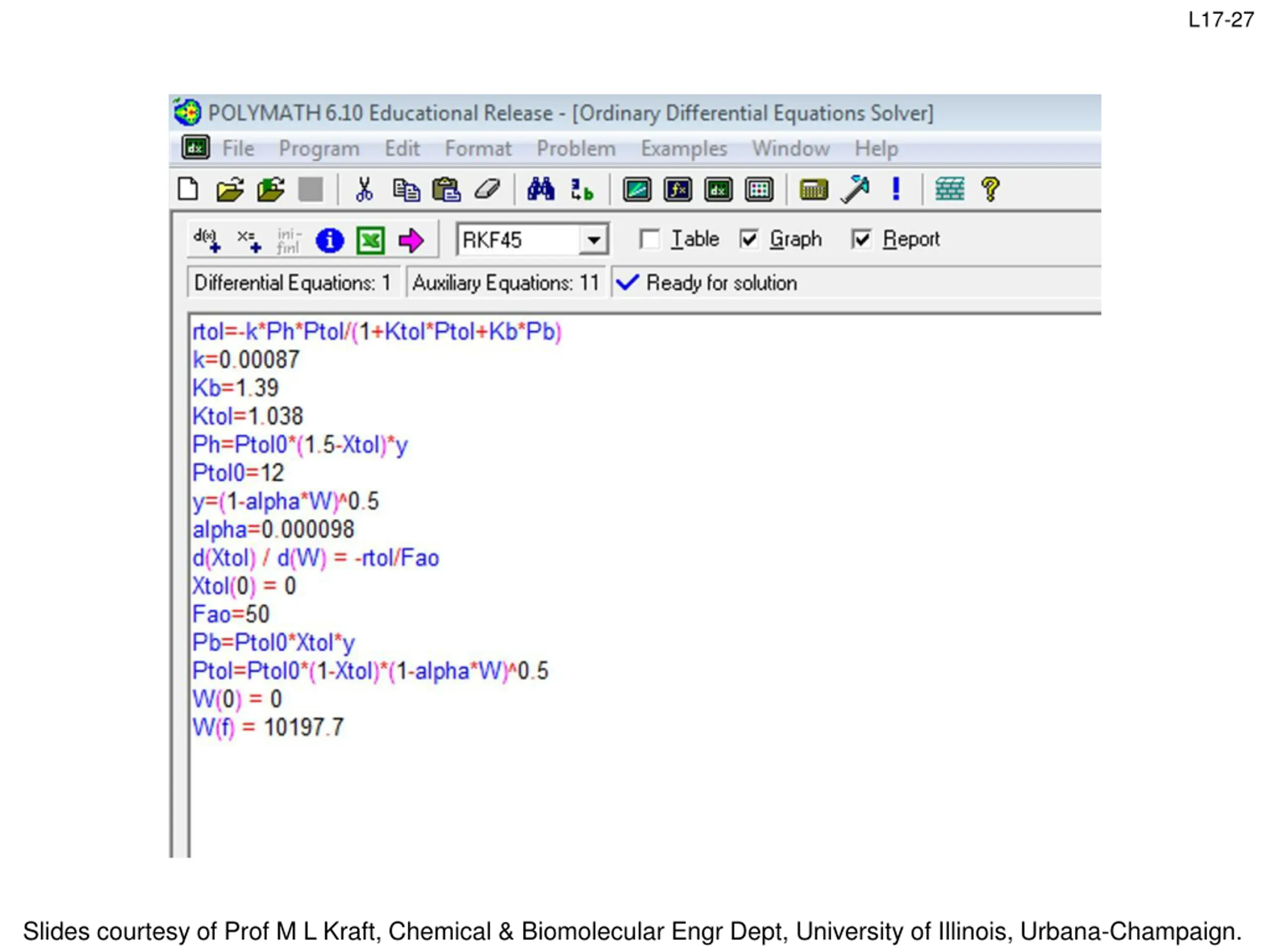The width and height of the screenshot is (1270, 952).
Task: Open the Examples menu
Action: click(x=684, y=149)
